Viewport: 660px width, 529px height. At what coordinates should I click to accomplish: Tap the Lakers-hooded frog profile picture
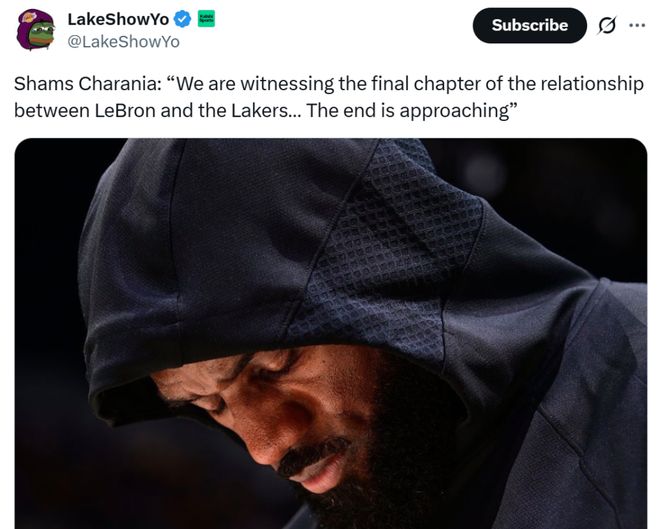pyautogui.click(x=36, y=29)
